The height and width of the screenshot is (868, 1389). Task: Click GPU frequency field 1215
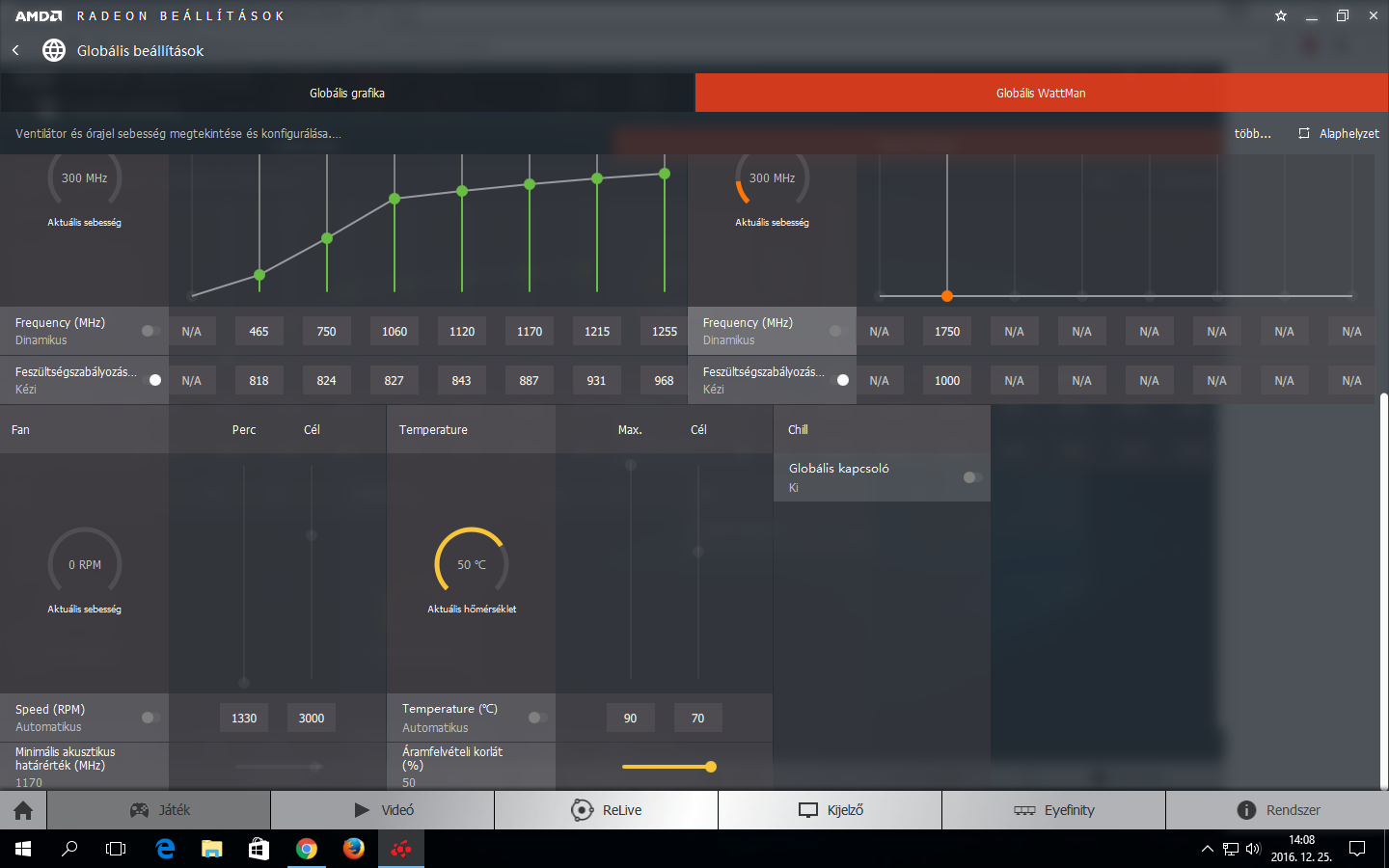tap(596, 331)
